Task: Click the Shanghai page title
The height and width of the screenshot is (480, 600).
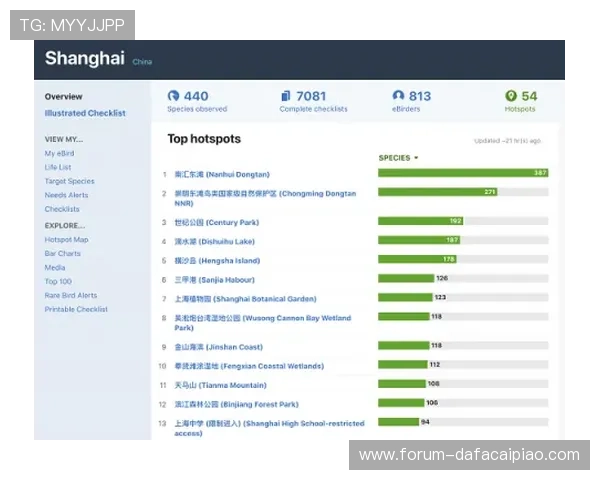Action: click(85, 59)
